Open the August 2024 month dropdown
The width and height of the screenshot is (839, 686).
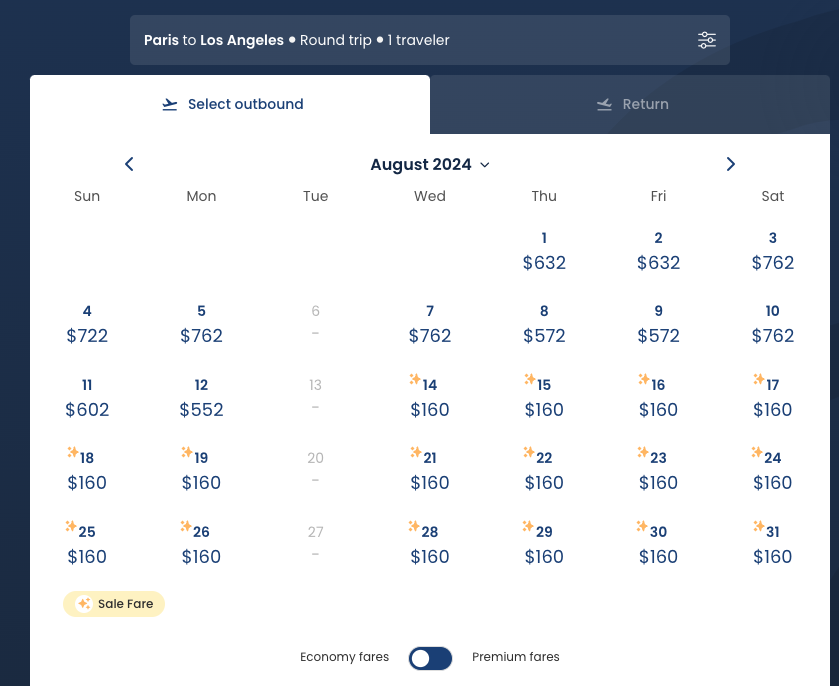coord(430,164)
